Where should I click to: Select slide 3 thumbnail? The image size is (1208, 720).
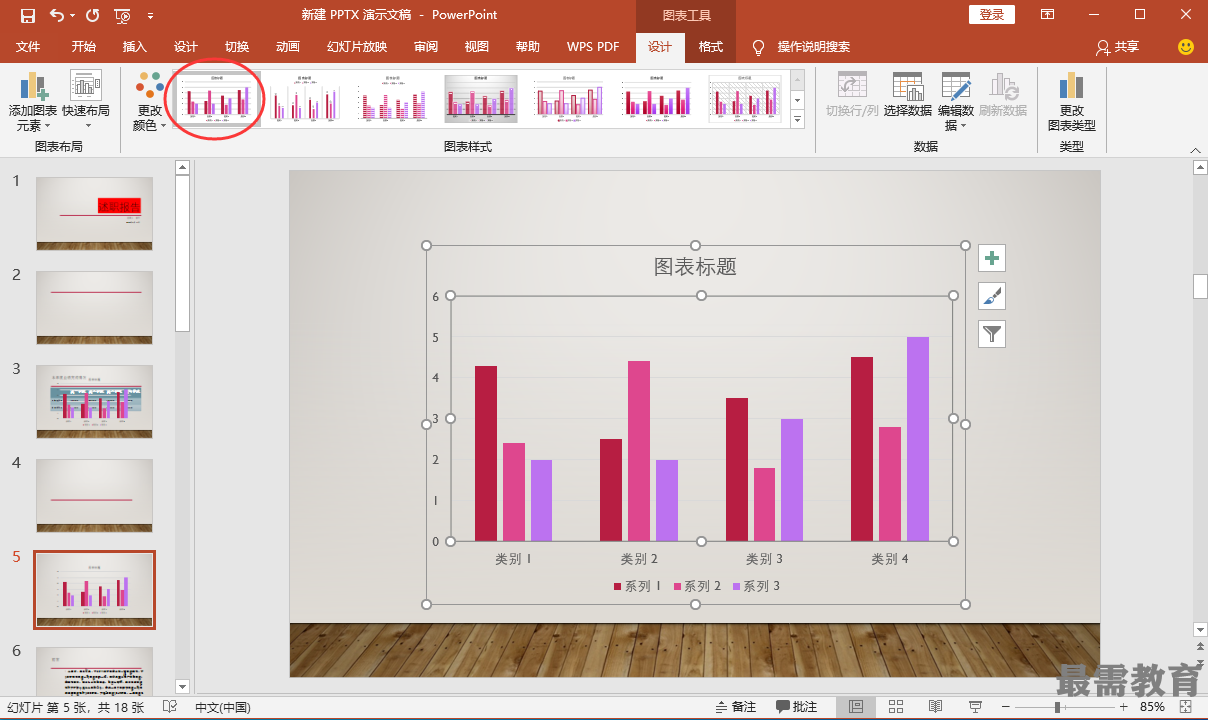[x=95, y=401]
